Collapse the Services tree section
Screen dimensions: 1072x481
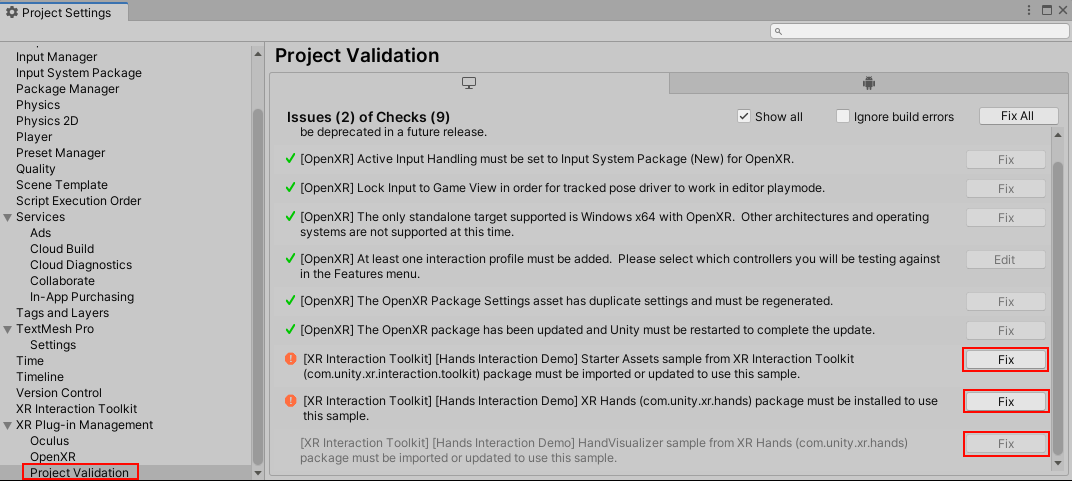click(x=8, y=217)
